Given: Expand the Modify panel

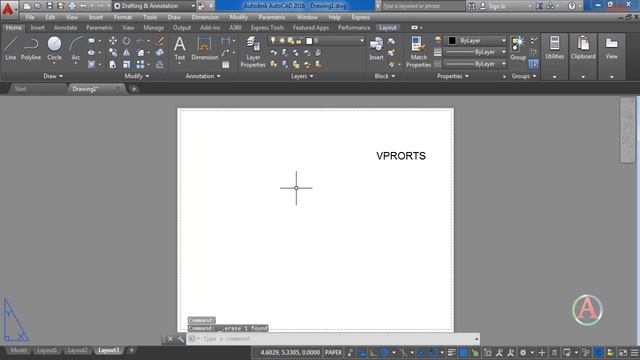Looking at the screenshot, I should (x=137, y=76).
